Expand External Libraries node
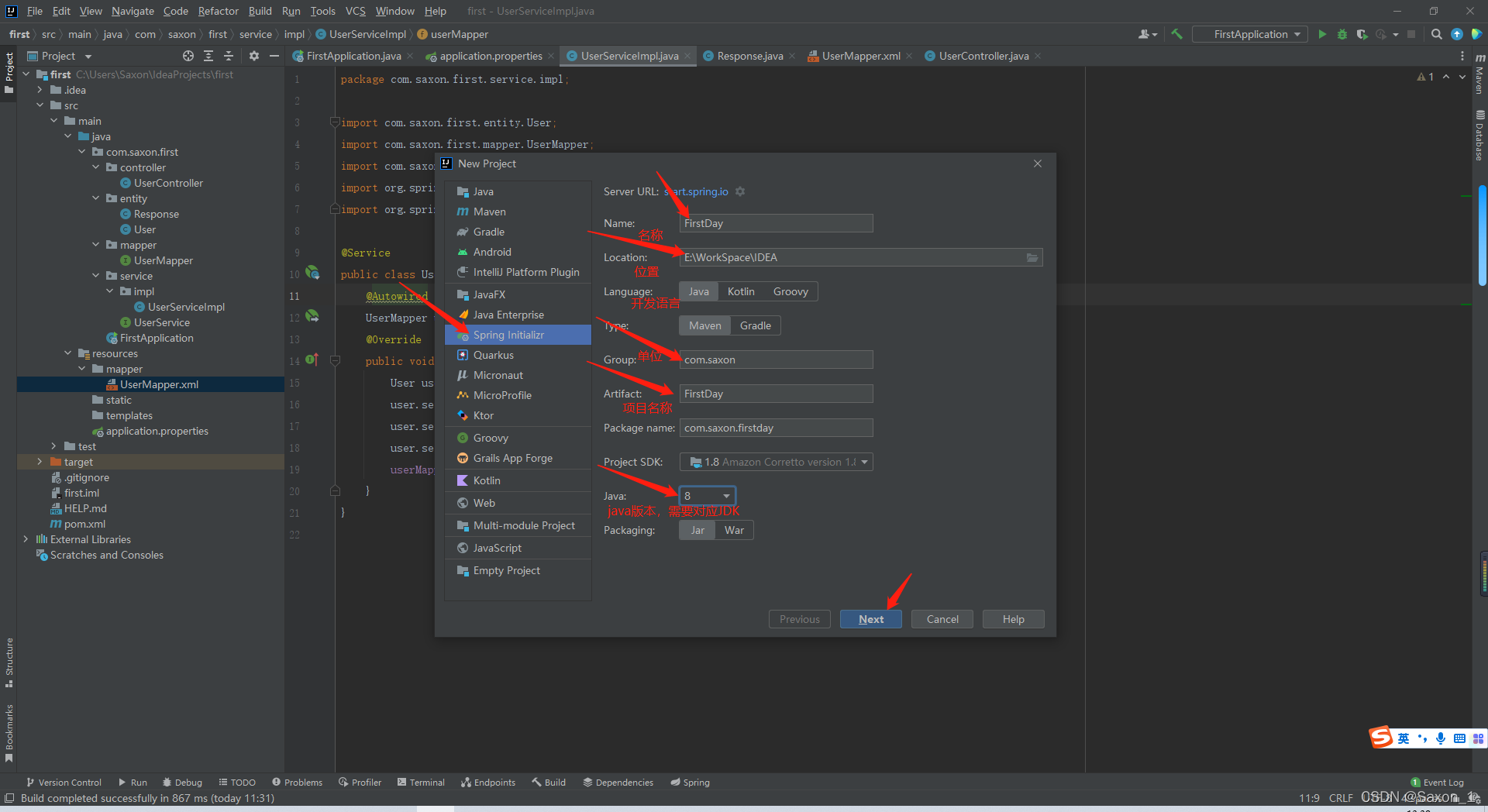 pos(26,539)
